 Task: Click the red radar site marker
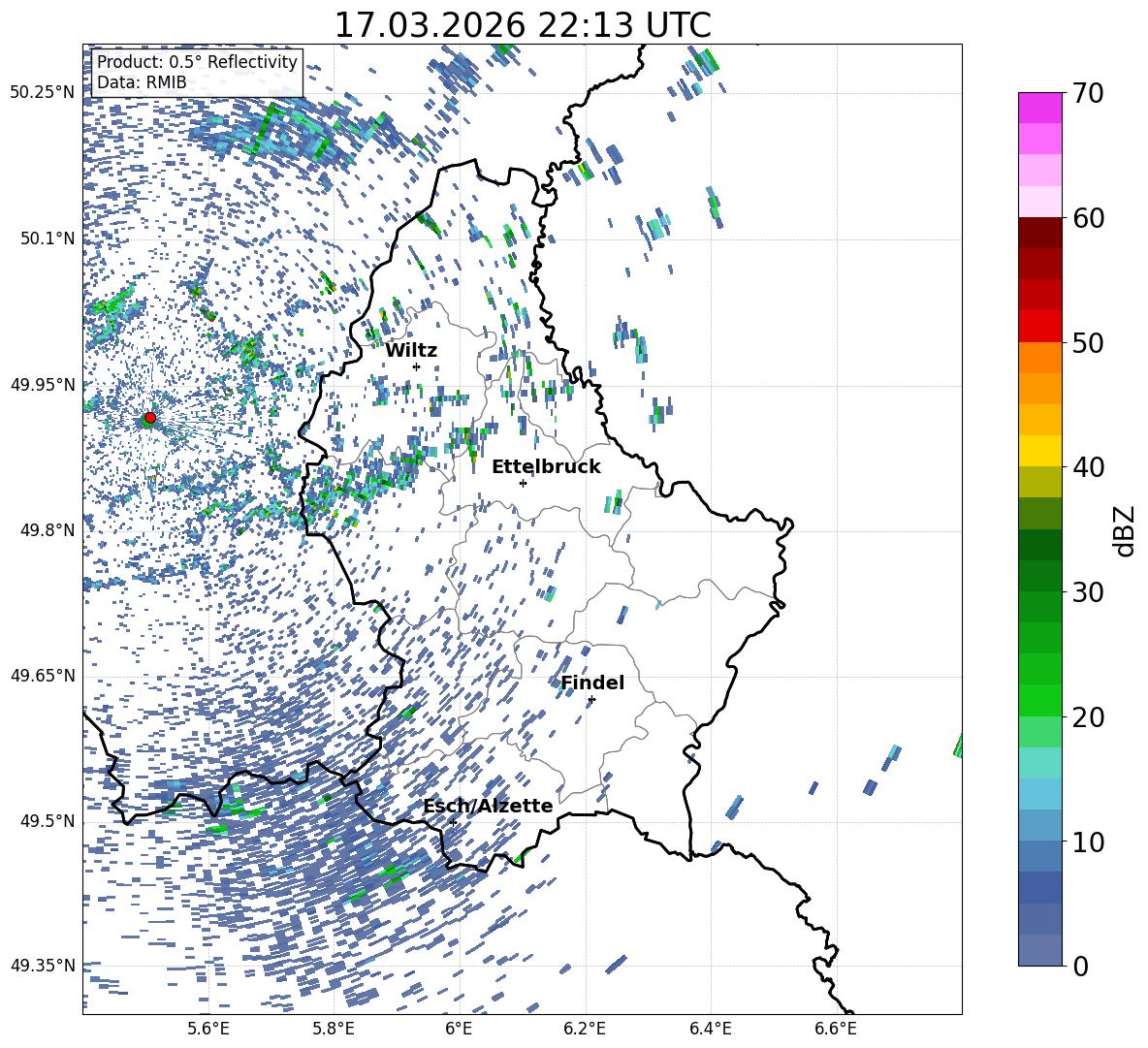click(x=150, y=418)
